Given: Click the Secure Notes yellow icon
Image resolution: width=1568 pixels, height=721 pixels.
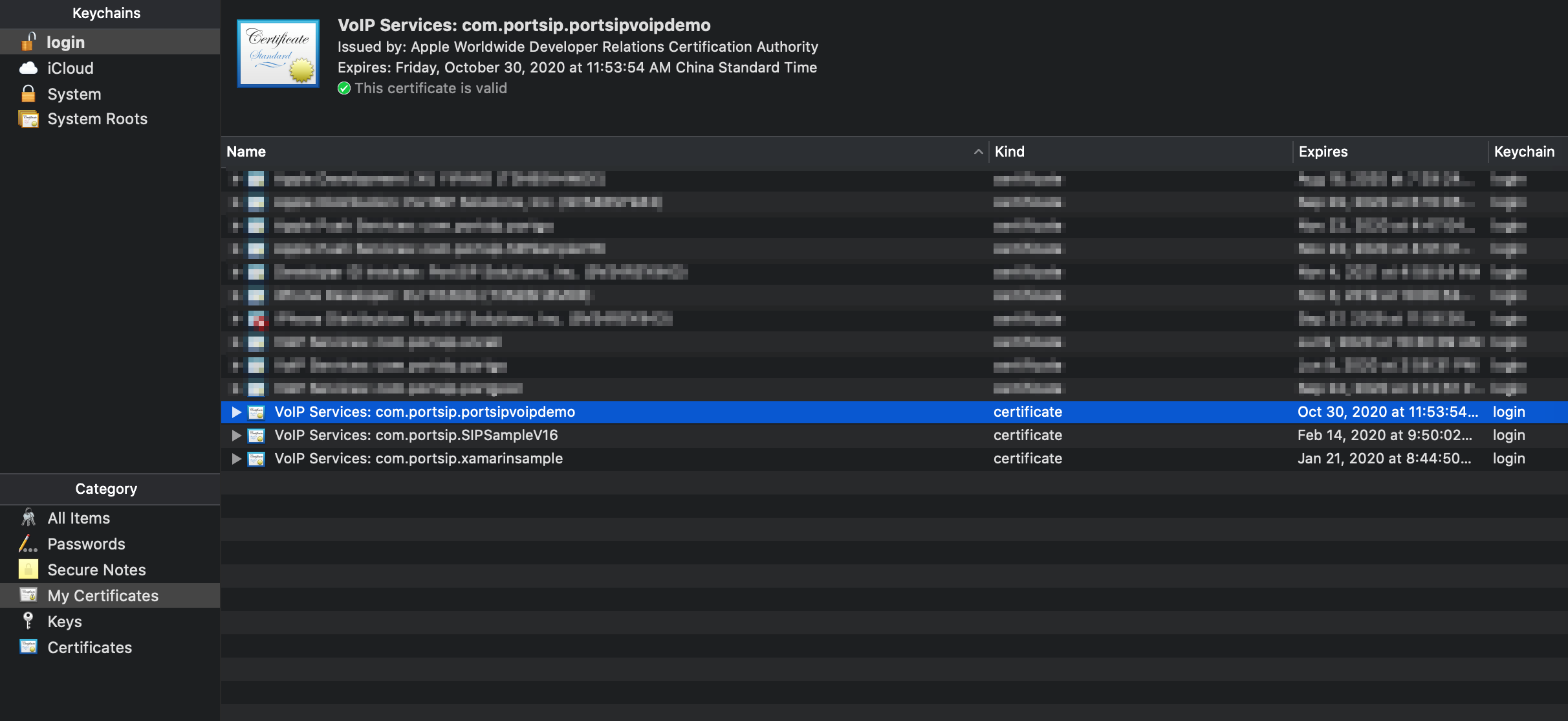Looking at the screenshot, I should pos(28,570).
